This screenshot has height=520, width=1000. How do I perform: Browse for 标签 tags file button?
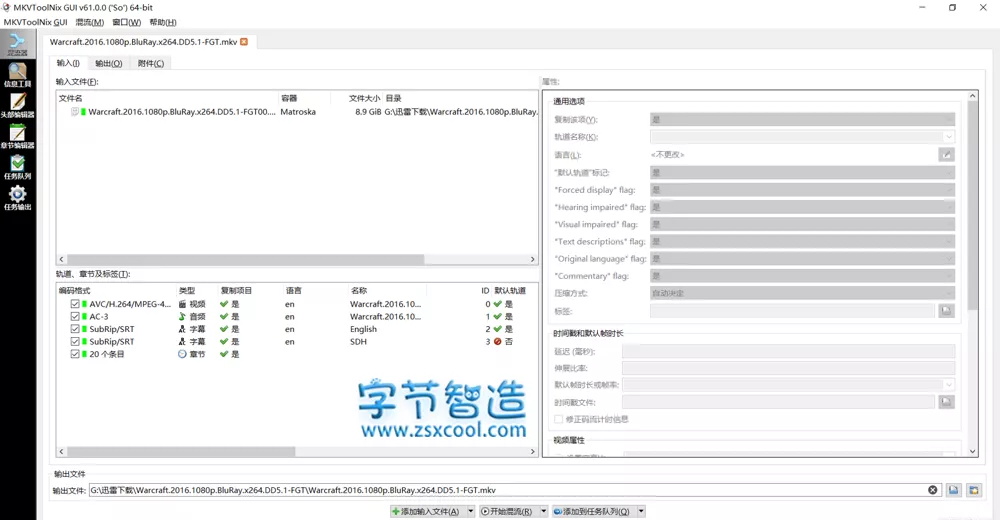tap(946, 311)
